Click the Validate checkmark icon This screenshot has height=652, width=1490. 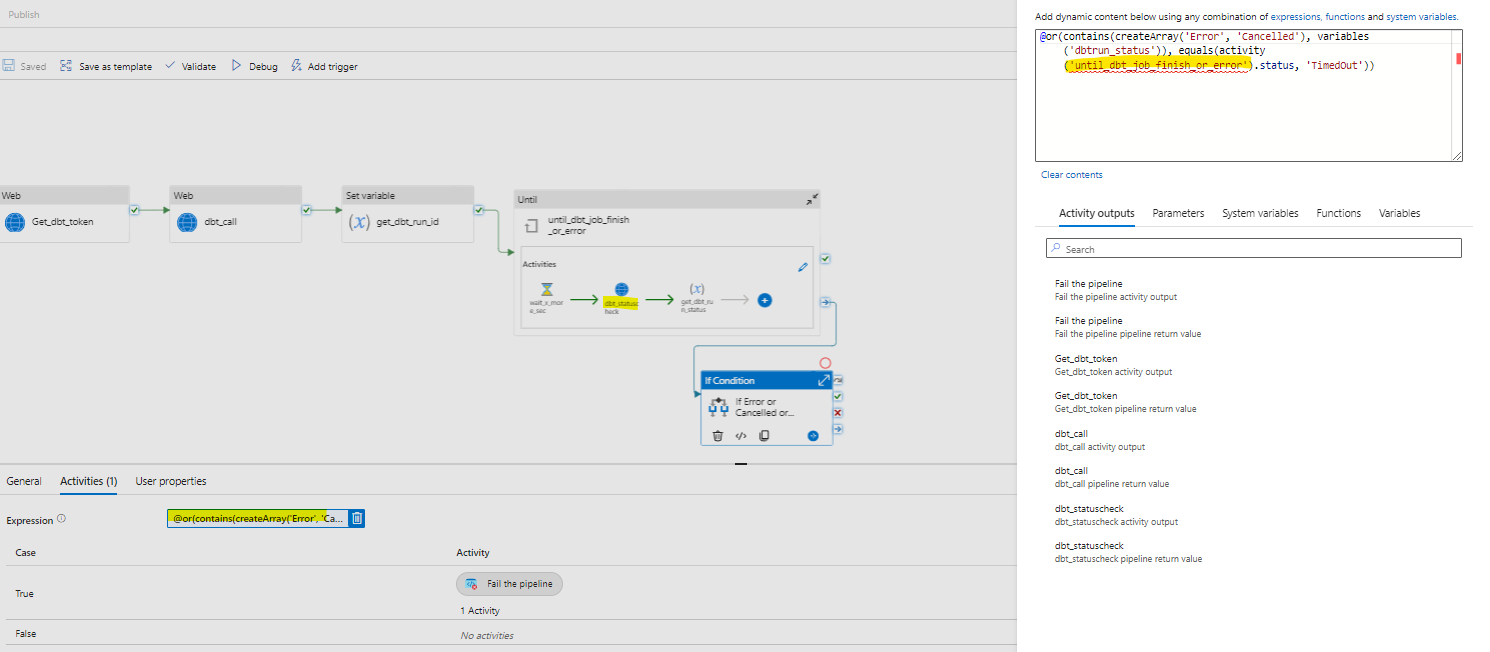(x=170, y=65)
